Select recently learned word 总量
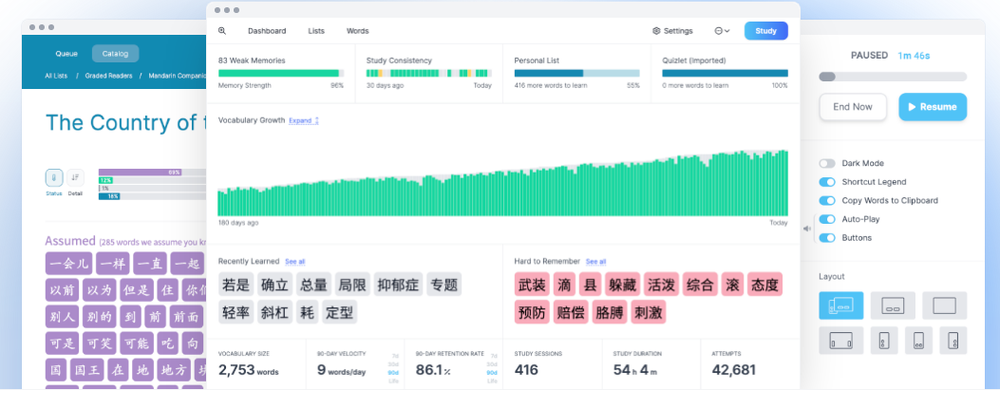Screen dimensions: 1000x403 [x=314, y=284]
